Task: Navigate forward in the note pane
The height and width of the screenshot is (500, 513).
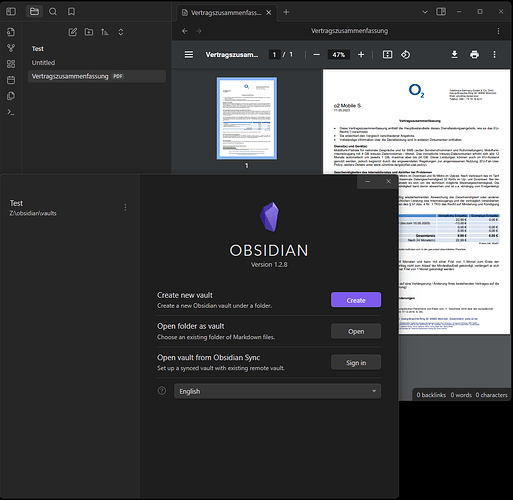Action: click(199, 31)
